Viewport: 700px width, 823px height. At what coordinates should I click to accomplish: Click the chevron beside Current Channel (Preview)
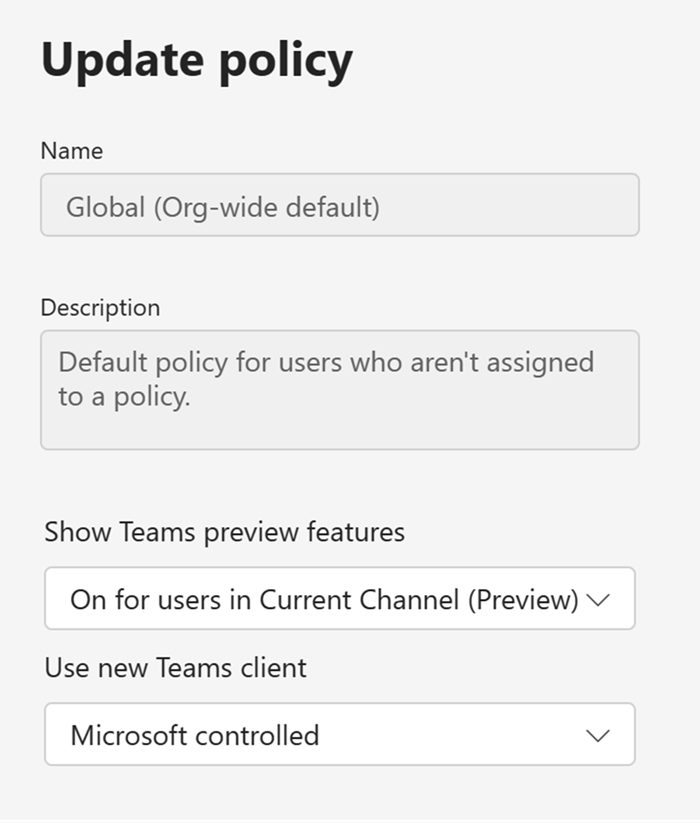coord(598,600)
